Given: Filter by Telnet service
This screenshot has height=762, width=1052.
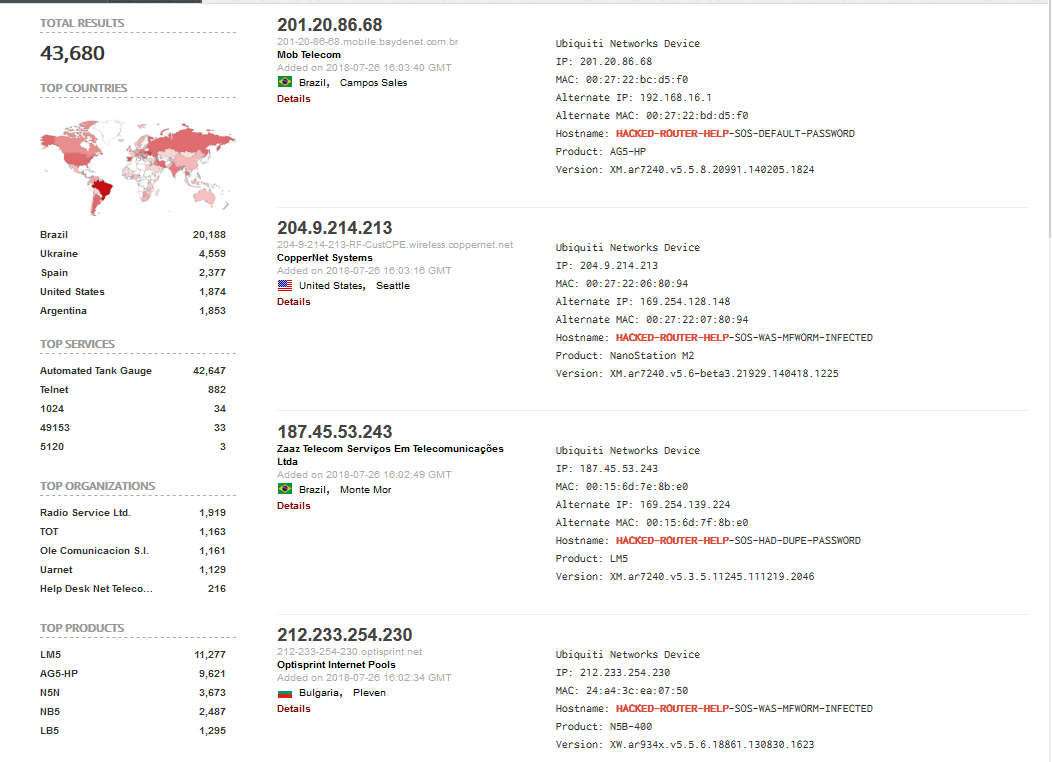Looking at the screenshot, I should pyautogui.click(x=54, y=390).
